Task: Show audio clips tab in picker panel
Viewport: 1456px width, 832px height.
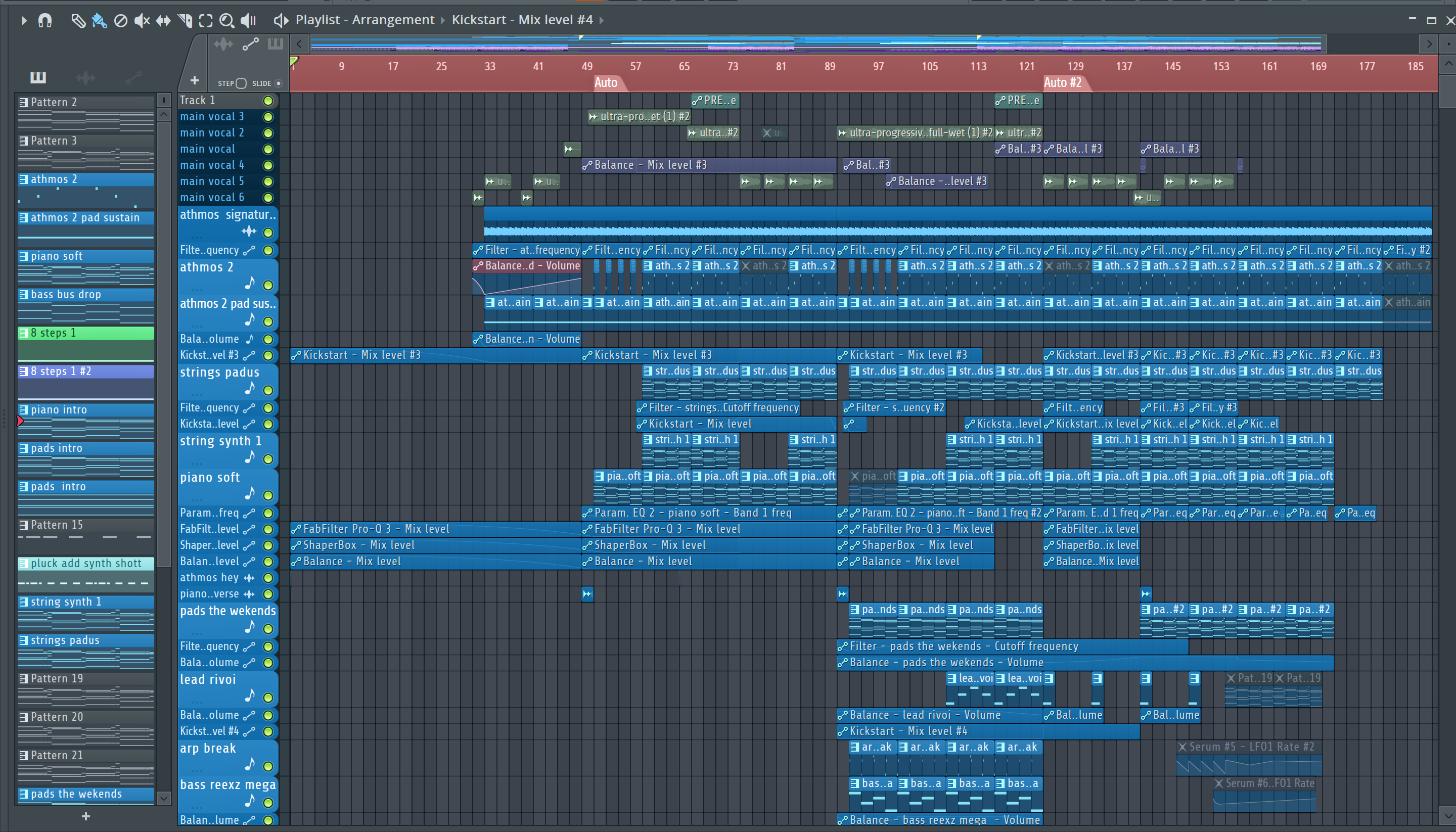Action: click(x=85, y=77)
